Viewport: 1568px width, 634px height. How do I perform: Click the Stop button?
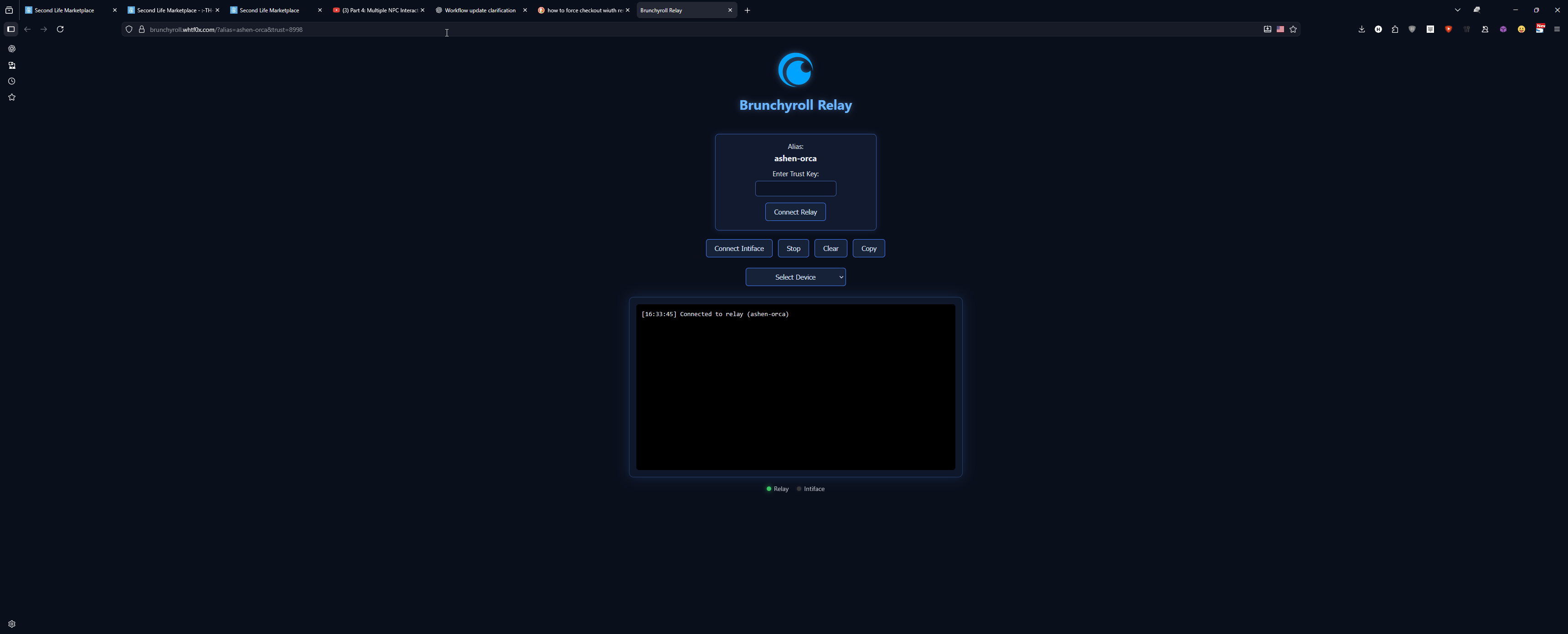pyautogui.click(x=793, y=248)
